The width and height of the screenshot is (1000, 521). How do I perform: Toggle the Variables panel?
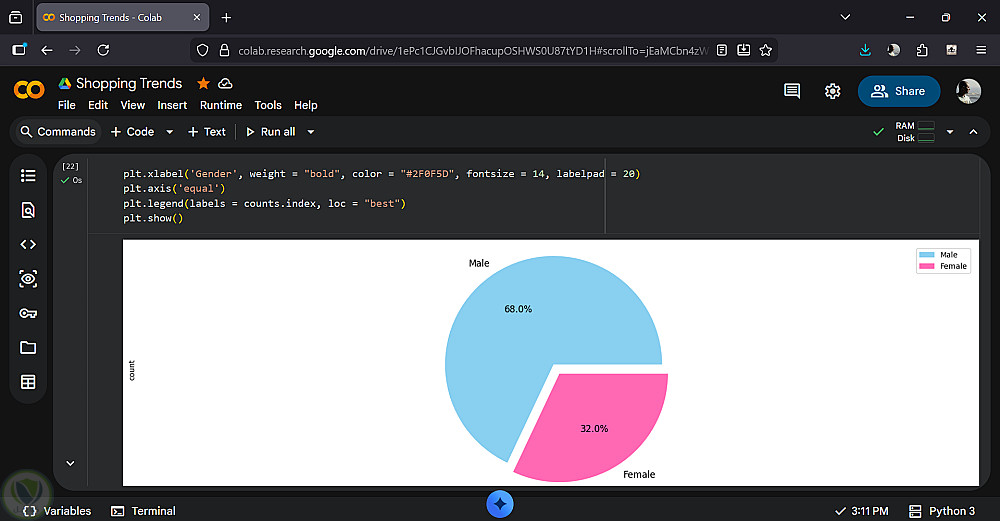click(x=57, y=511)
